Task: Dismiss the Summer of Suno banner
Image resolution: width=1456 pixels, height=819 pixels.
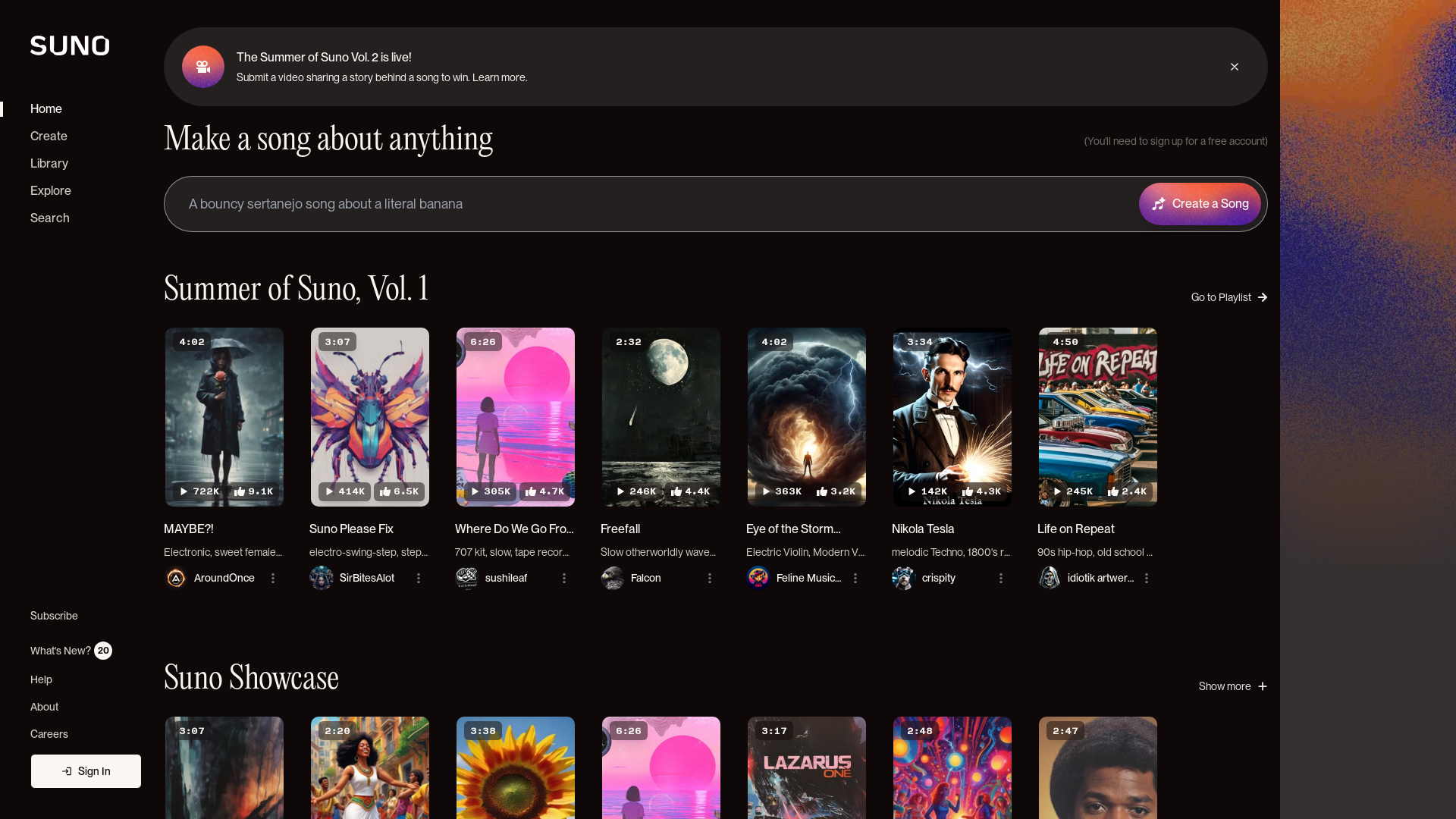Action: click(x=1235, y=67)
